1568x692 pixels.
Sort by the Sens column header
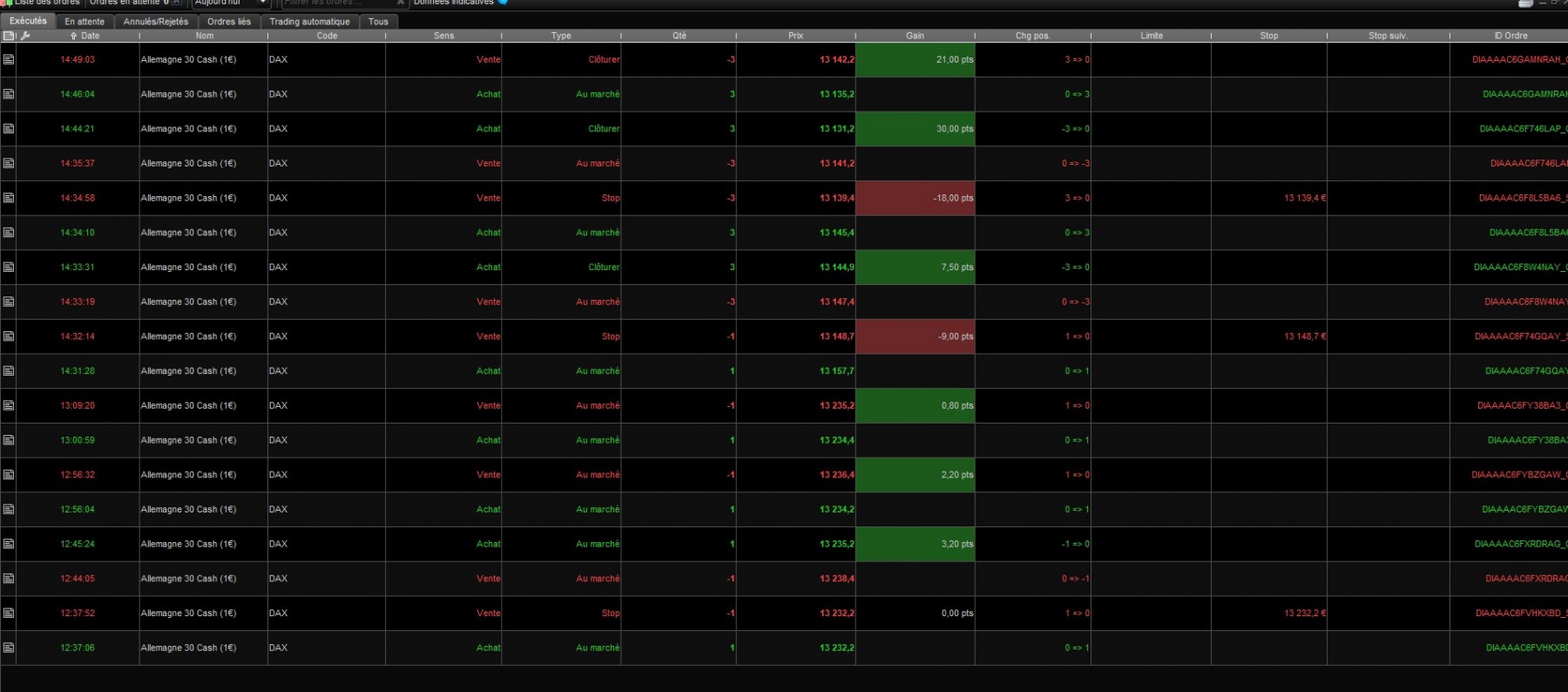click(x=443, y=36)
